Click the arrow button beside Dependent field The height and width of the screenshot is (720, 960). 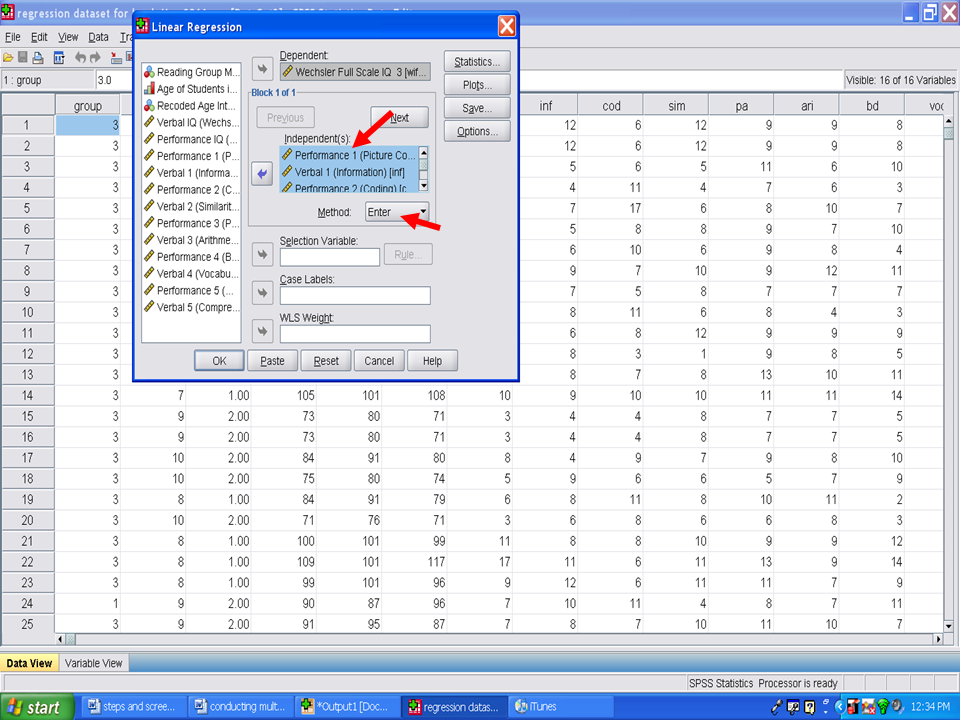coord(263,69)
